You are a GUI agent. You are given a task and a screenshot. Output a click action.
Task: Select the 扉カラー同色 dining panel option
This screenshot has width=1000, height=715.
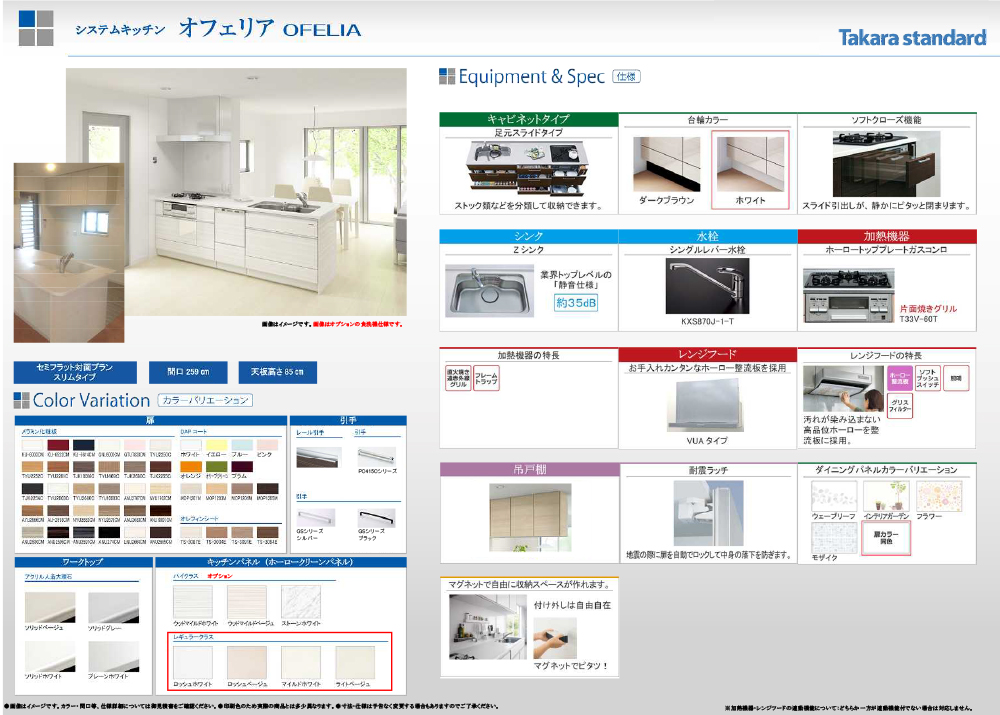886,538
